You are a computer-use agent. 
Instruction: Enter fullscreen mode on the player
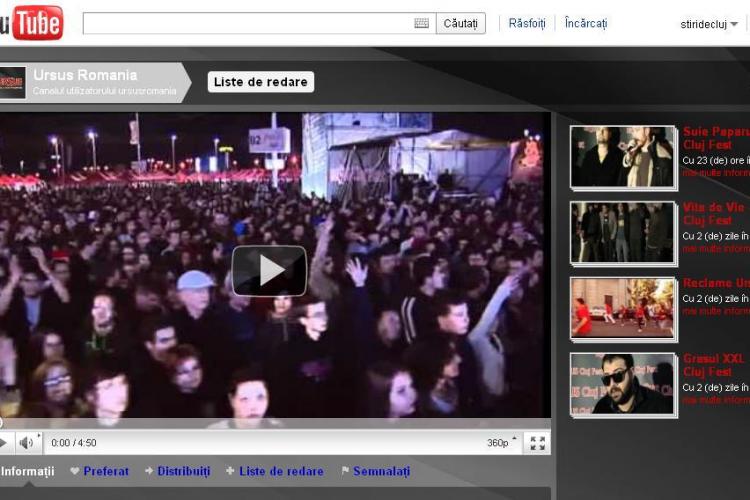tap(537, 443)
